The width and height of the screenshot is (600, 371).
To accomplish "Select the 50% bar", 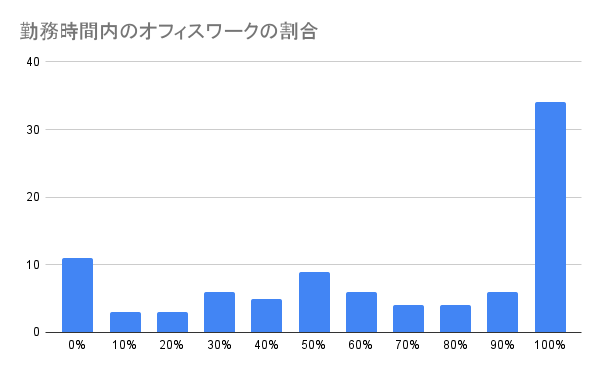I will [314, 302].
